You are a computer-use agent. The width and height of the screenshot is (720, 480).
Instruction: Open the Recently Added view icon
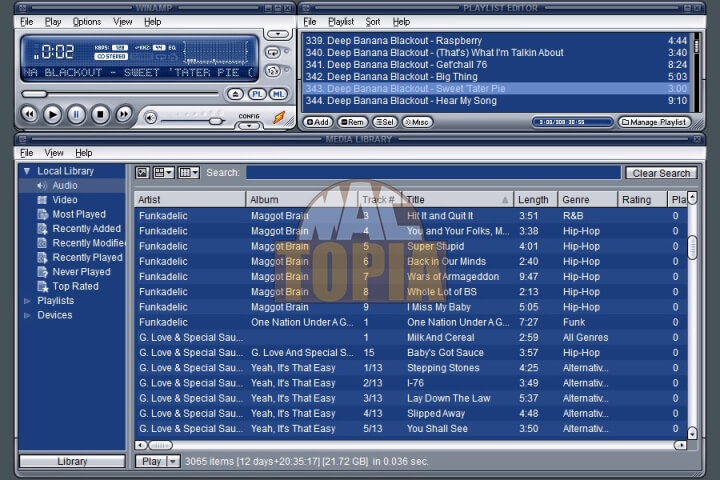point(42,229)
